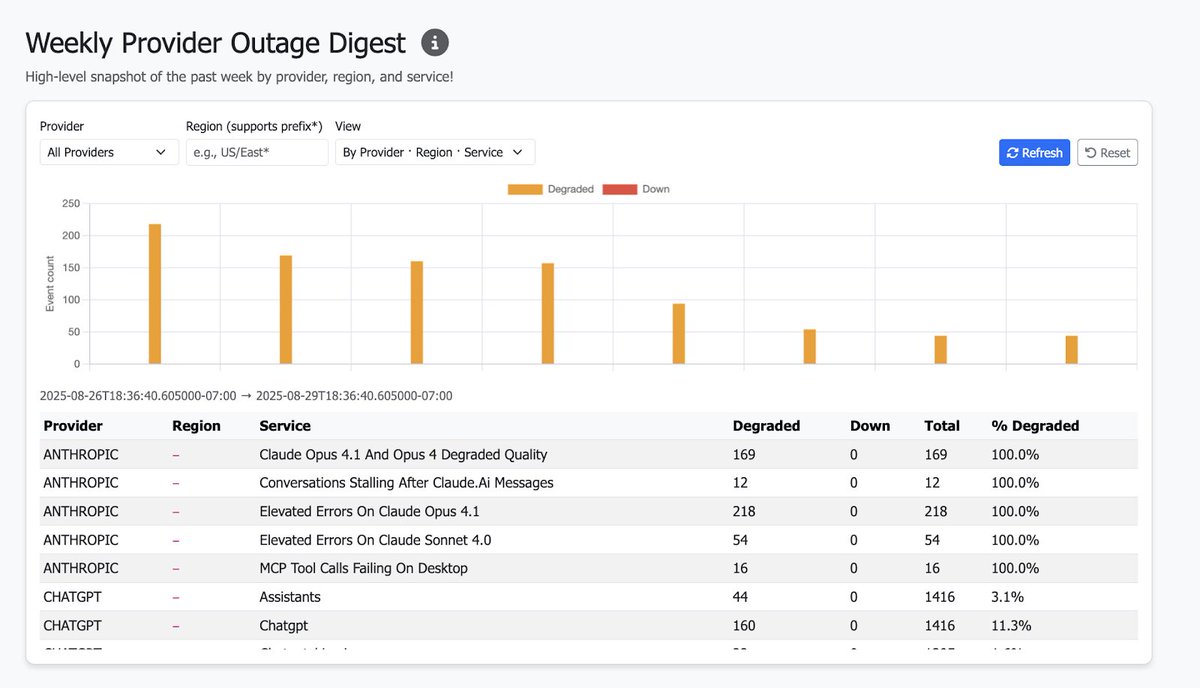Click the undo arrow icon in Reset button
Image resolution: width=1200 pixels, height=688 pixels.
point(1091,153)
